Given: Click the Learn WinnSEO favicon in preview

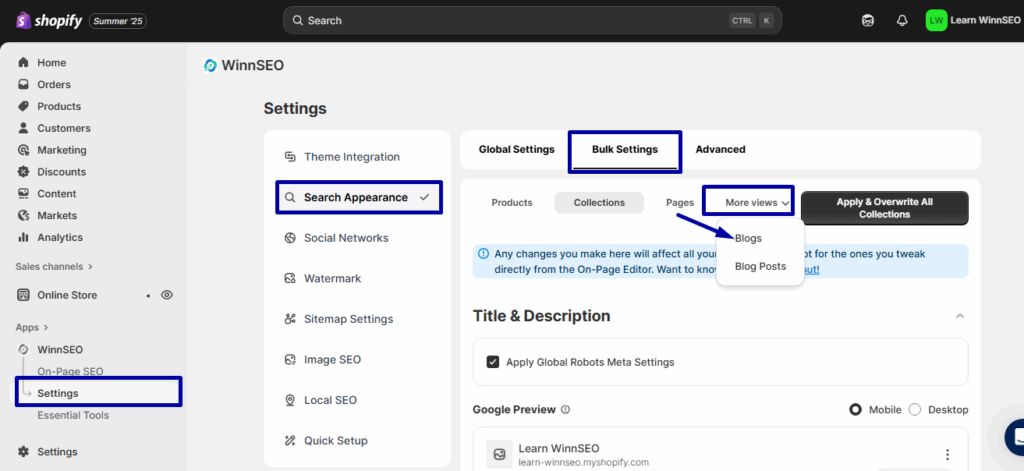Looking at the screenshot, I should click(499, 454).
